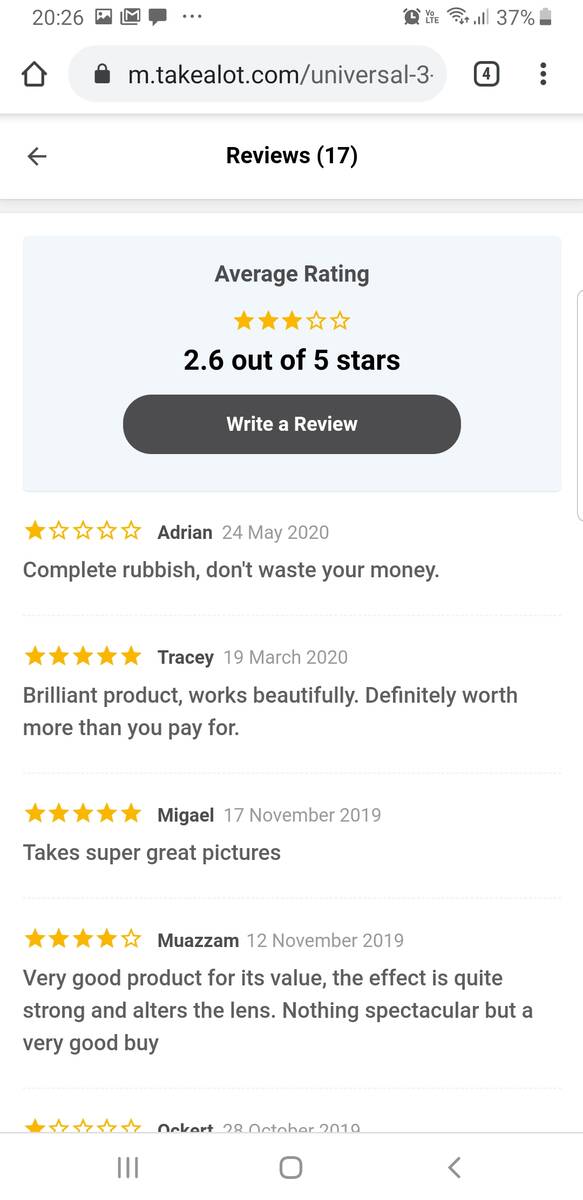Tap reviewer name Tracey
Viewport: 583px width, 1200px height.
186,657
